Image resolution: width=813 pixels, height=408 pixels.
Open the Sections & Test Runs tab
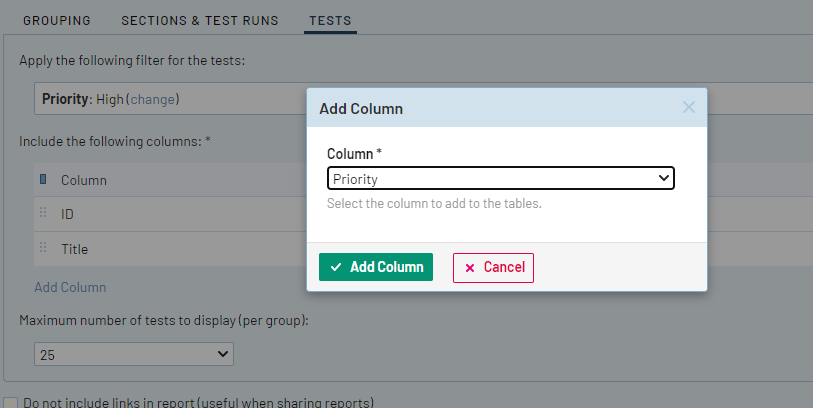coord(200,20)
